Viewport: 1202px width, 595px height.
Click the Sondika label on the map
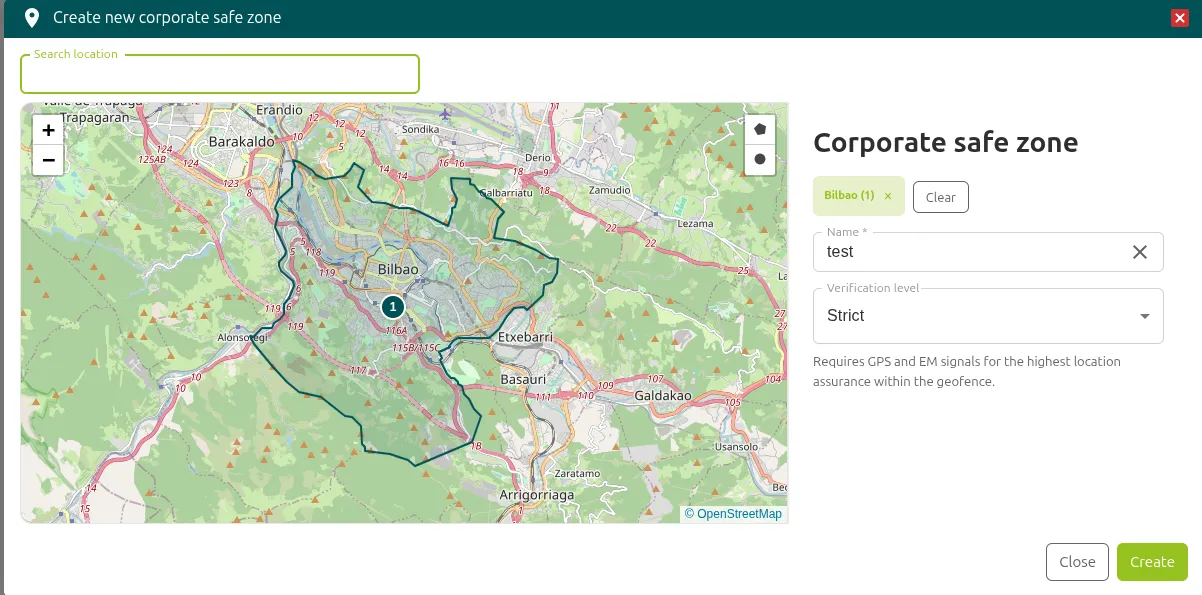coord(418,129)
